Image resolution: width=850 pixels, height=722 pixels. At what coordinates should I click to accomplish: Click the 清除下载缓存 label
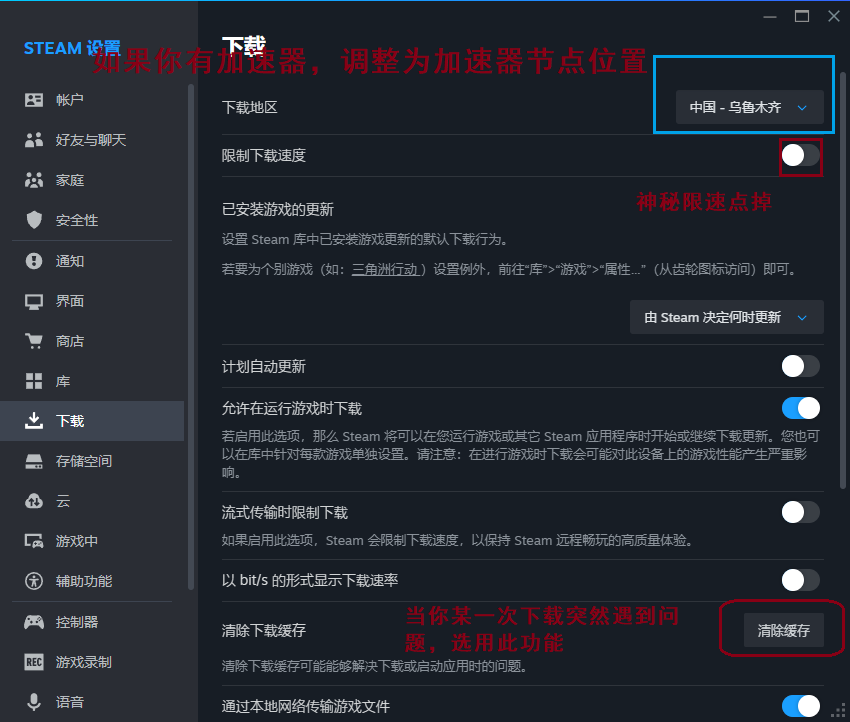coord(263,630)
